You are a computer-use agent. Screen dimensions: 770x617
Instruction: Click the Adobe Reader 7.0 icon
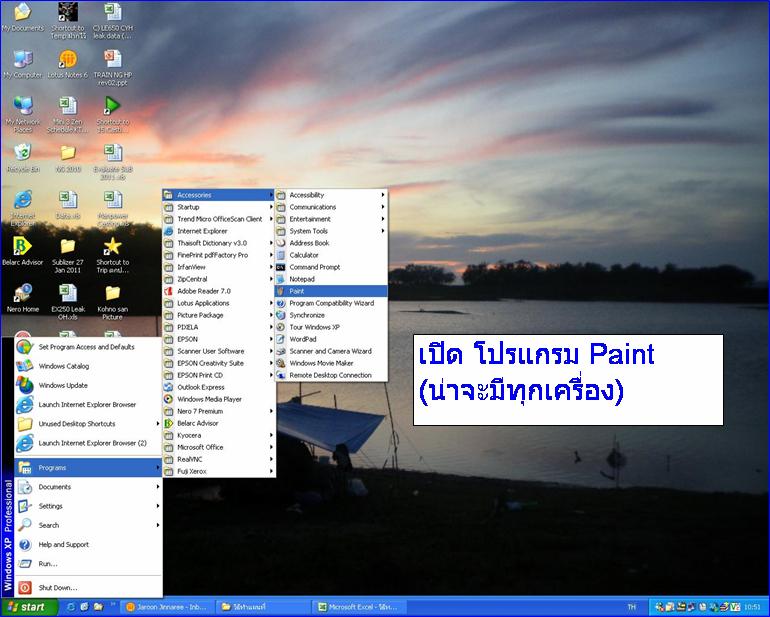[x=168, y=291]
